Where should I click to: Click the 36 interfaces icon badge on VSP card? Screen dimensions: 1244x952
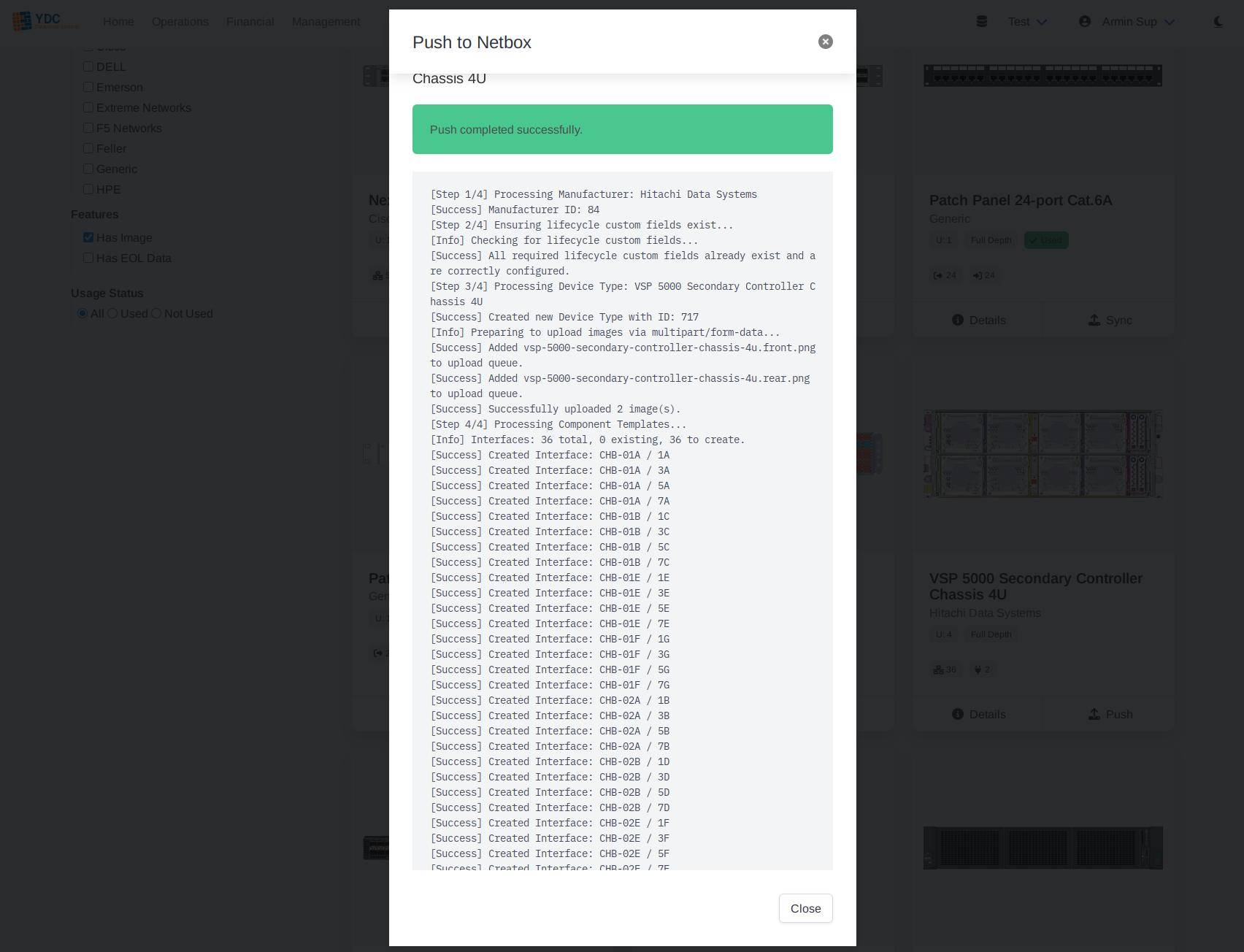coord(945,669)
